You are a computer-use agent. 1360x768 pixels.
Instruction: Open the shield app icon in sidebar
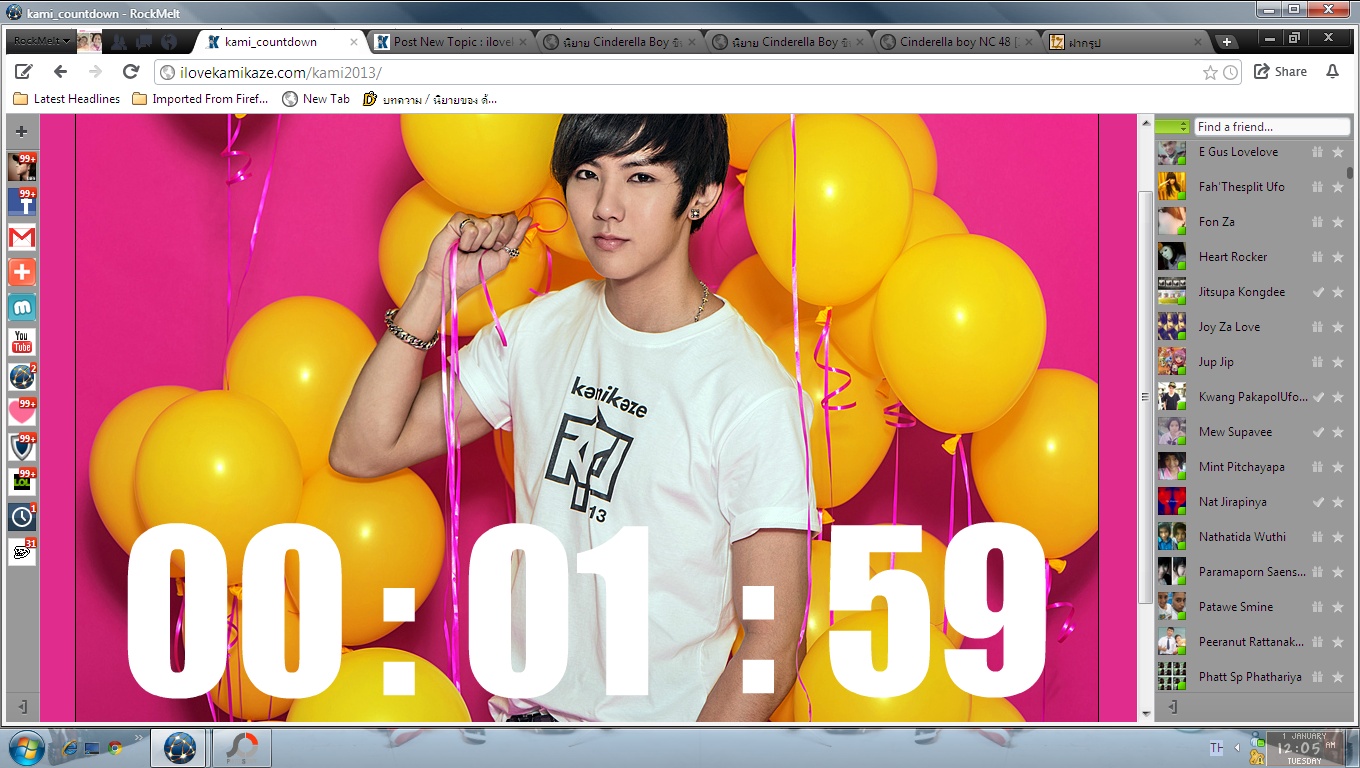click(x=22, y=447)
